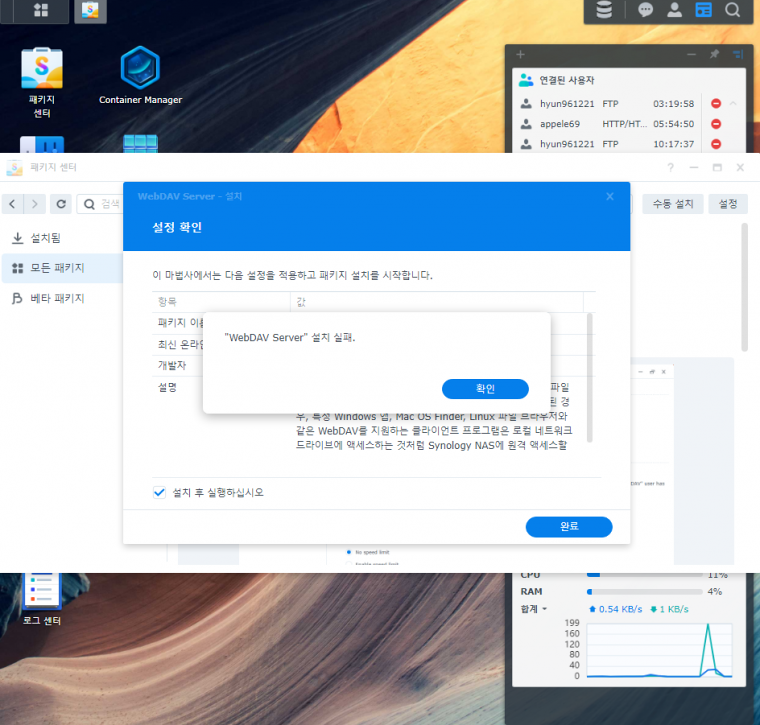Minimize the widget panel
This screenshot has width=760, height=725.
tap(692, 54)
